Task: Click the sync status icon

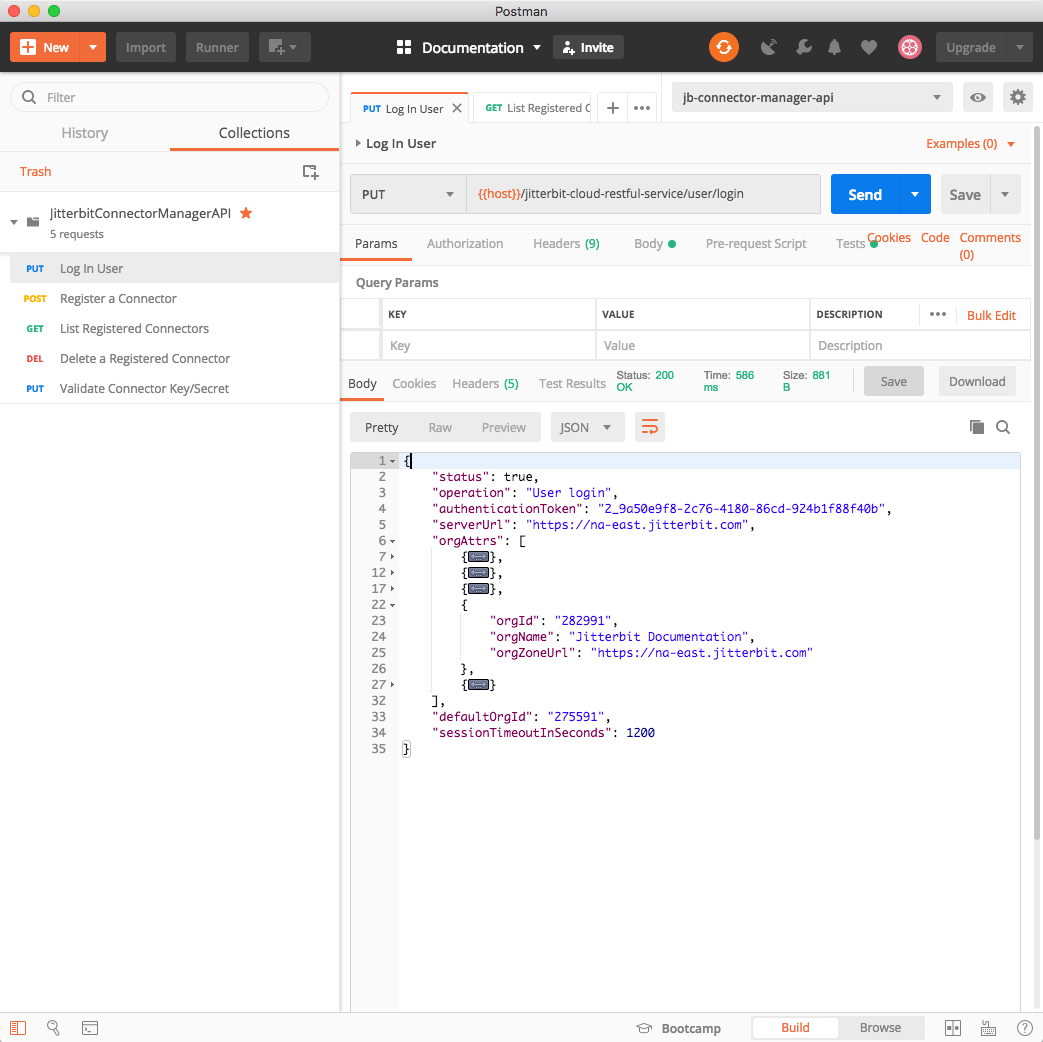Action: [723, 47]
